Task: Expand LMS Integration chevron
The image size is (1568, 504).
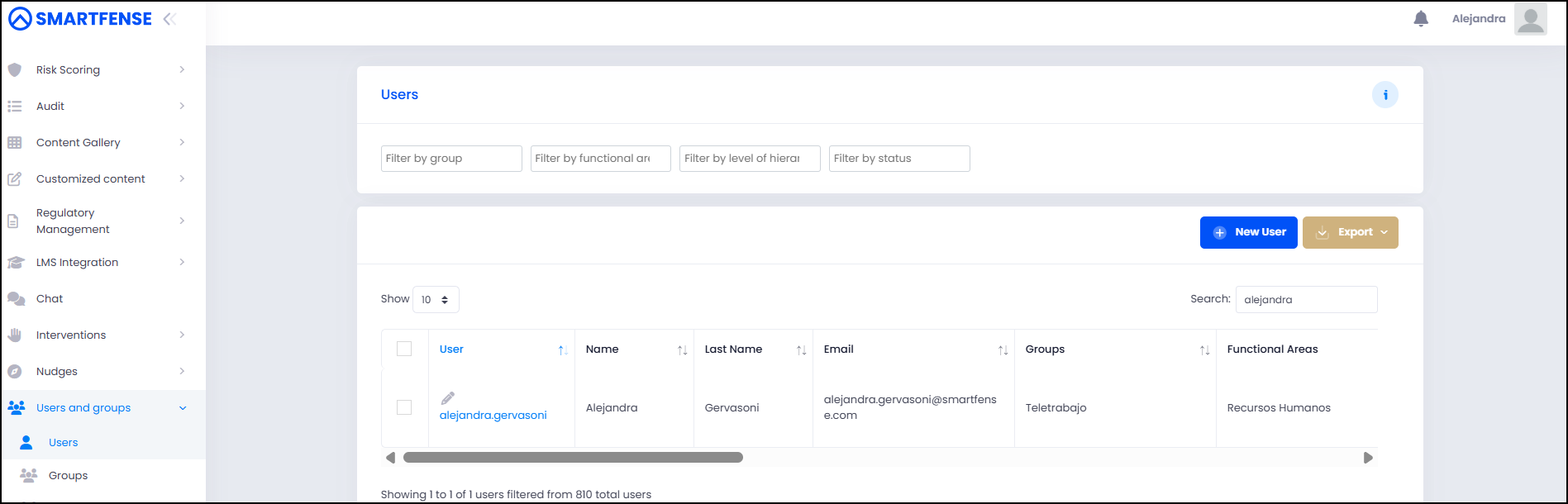Action: tap(182, 263)
